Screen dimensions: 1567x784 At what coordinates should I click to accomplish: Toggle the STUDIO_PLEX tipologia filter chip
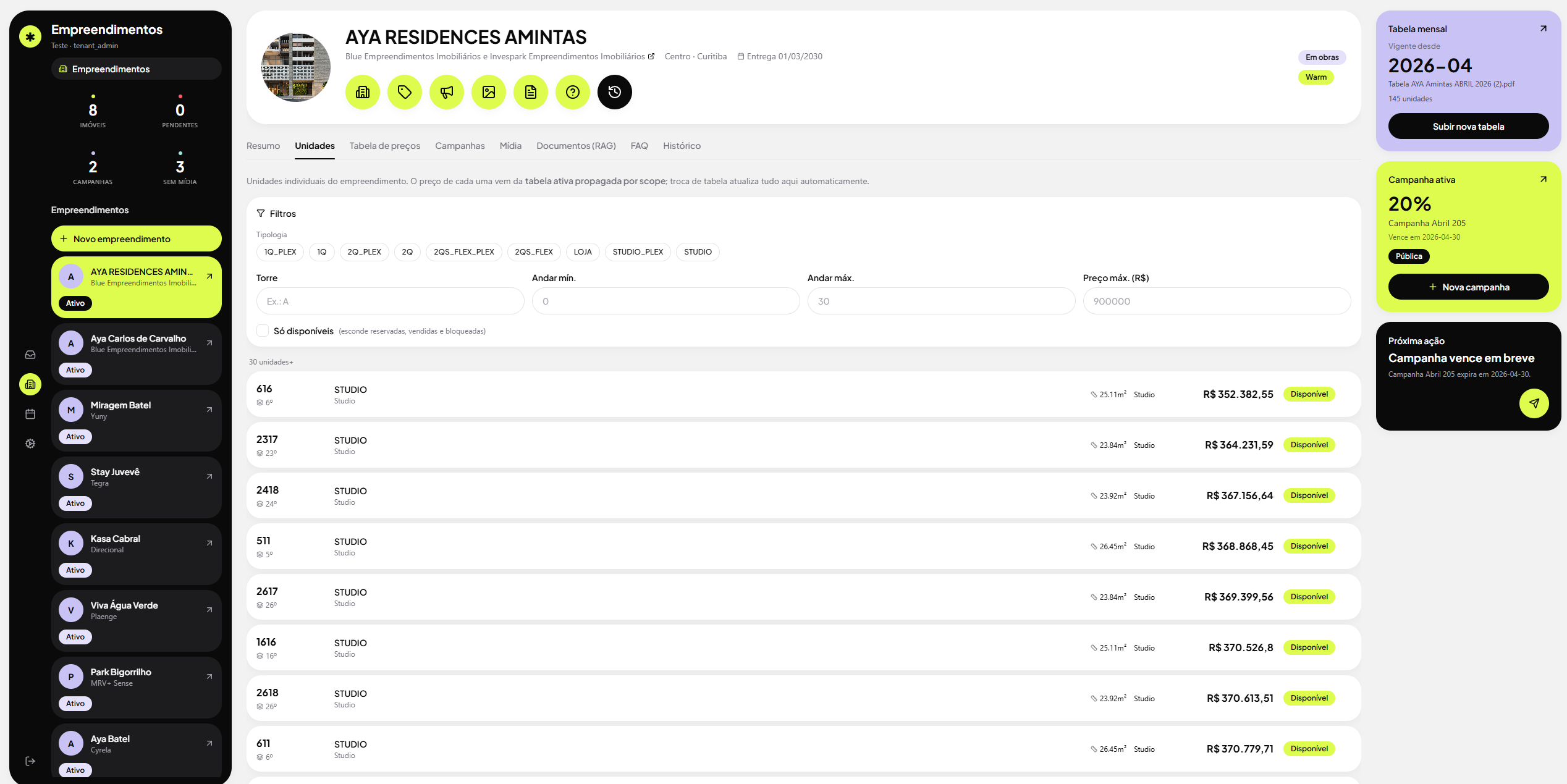[x=638, y=252]
